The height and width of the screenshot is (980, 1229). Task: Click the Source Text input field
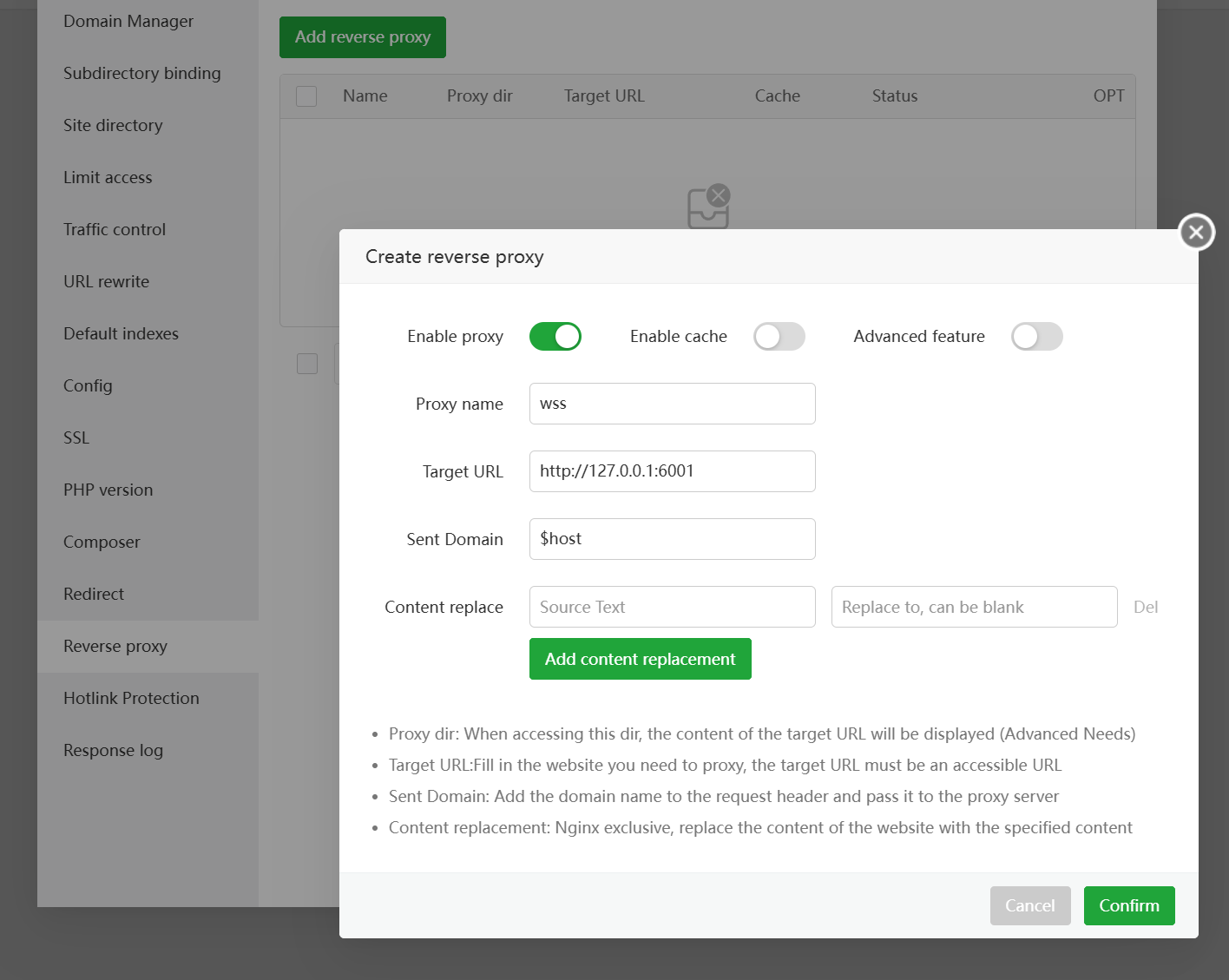[673, 607]
